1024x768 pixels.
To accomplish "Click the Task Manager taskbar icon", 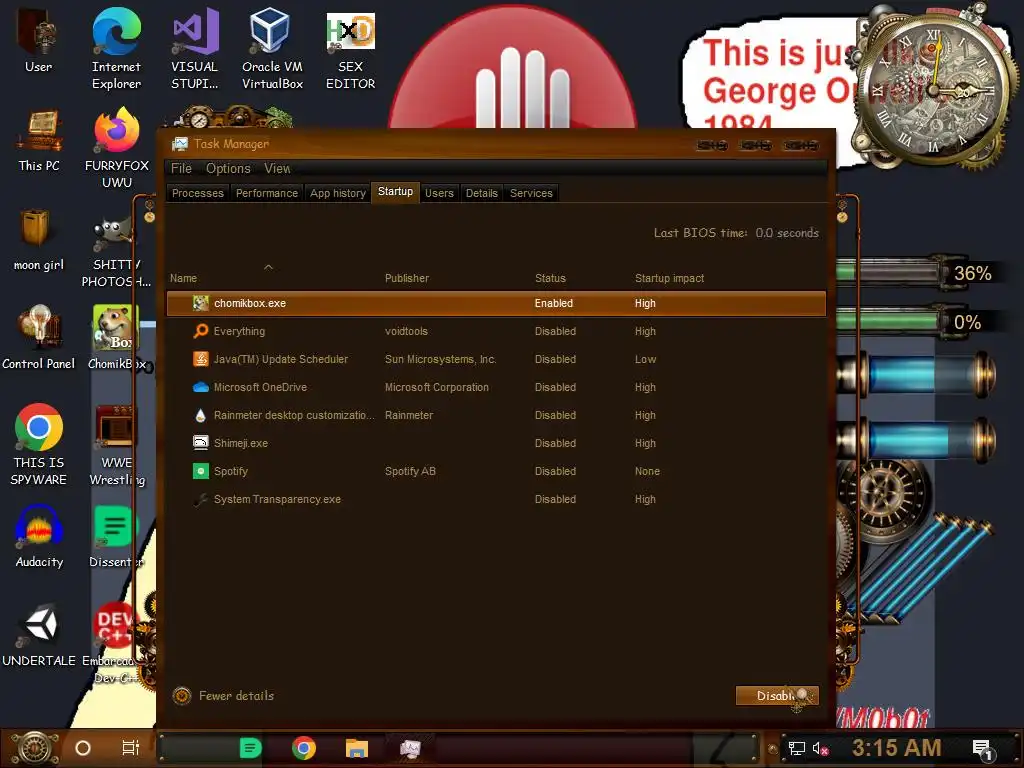I will [x=410, y=748].
